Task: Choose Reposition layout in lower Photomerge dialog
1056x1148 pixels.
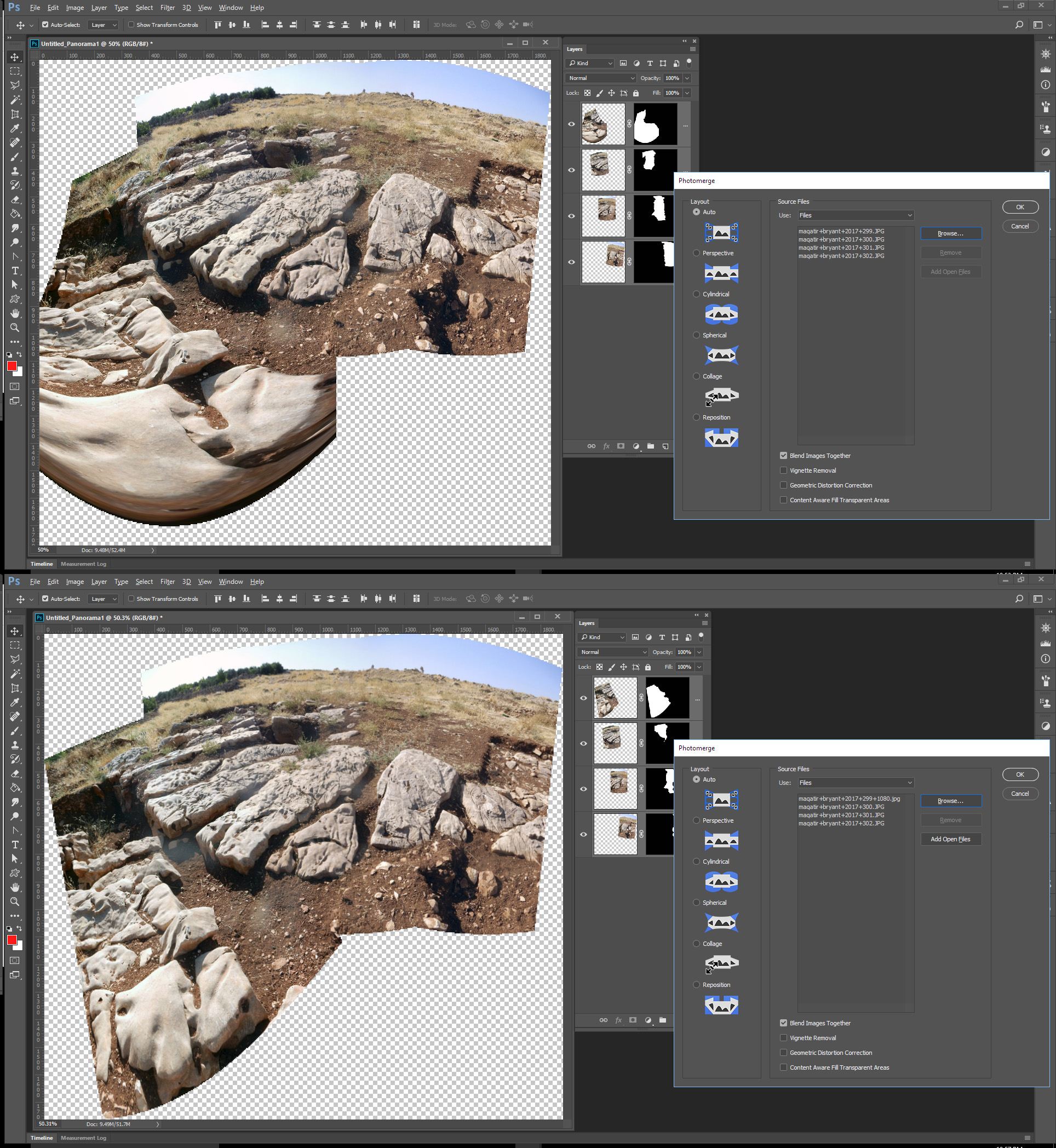Action: (x=696, y=985)
